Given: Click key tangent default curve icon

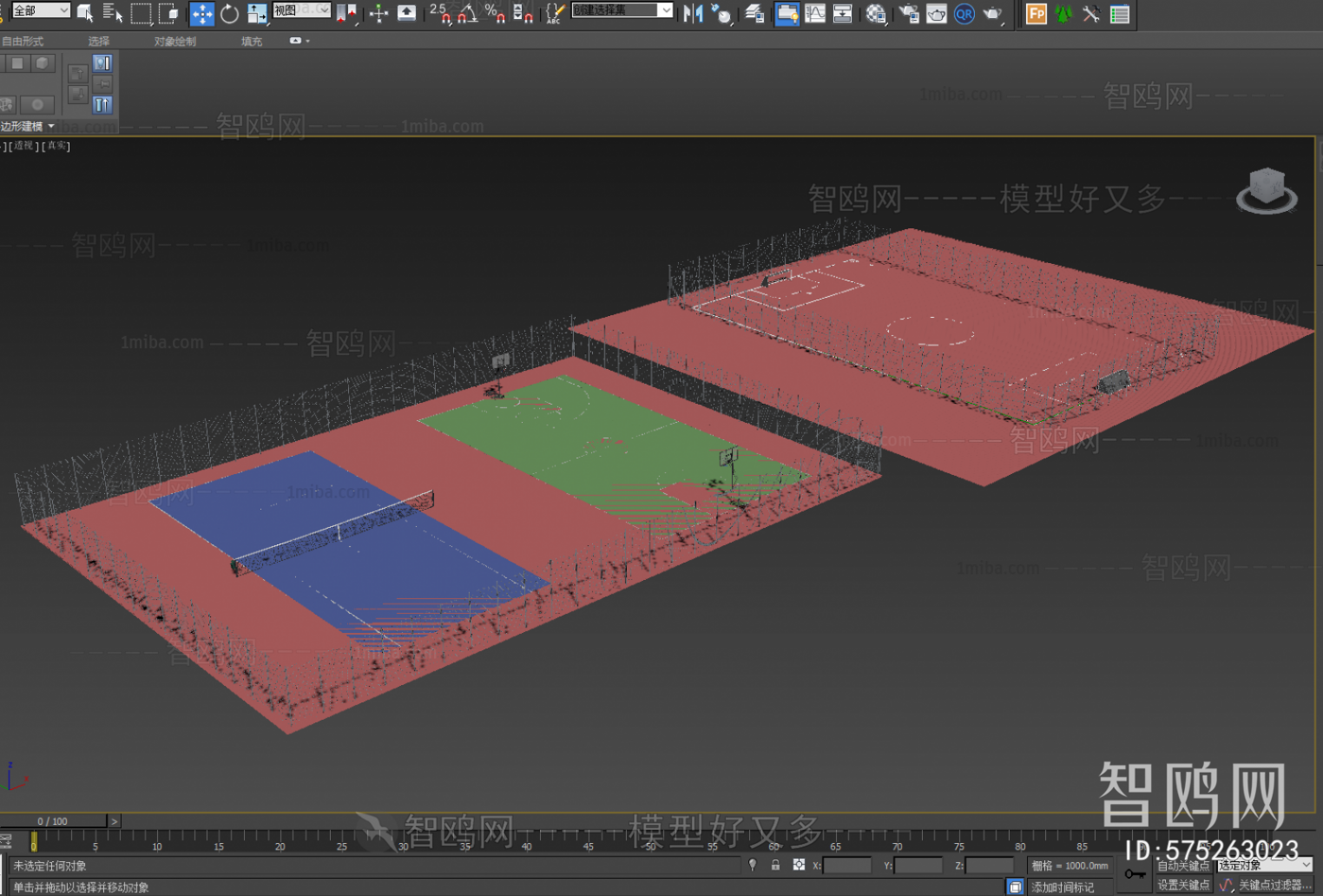Looking at the screenshot, I should pyautogui.click(x=1226, y=885).
